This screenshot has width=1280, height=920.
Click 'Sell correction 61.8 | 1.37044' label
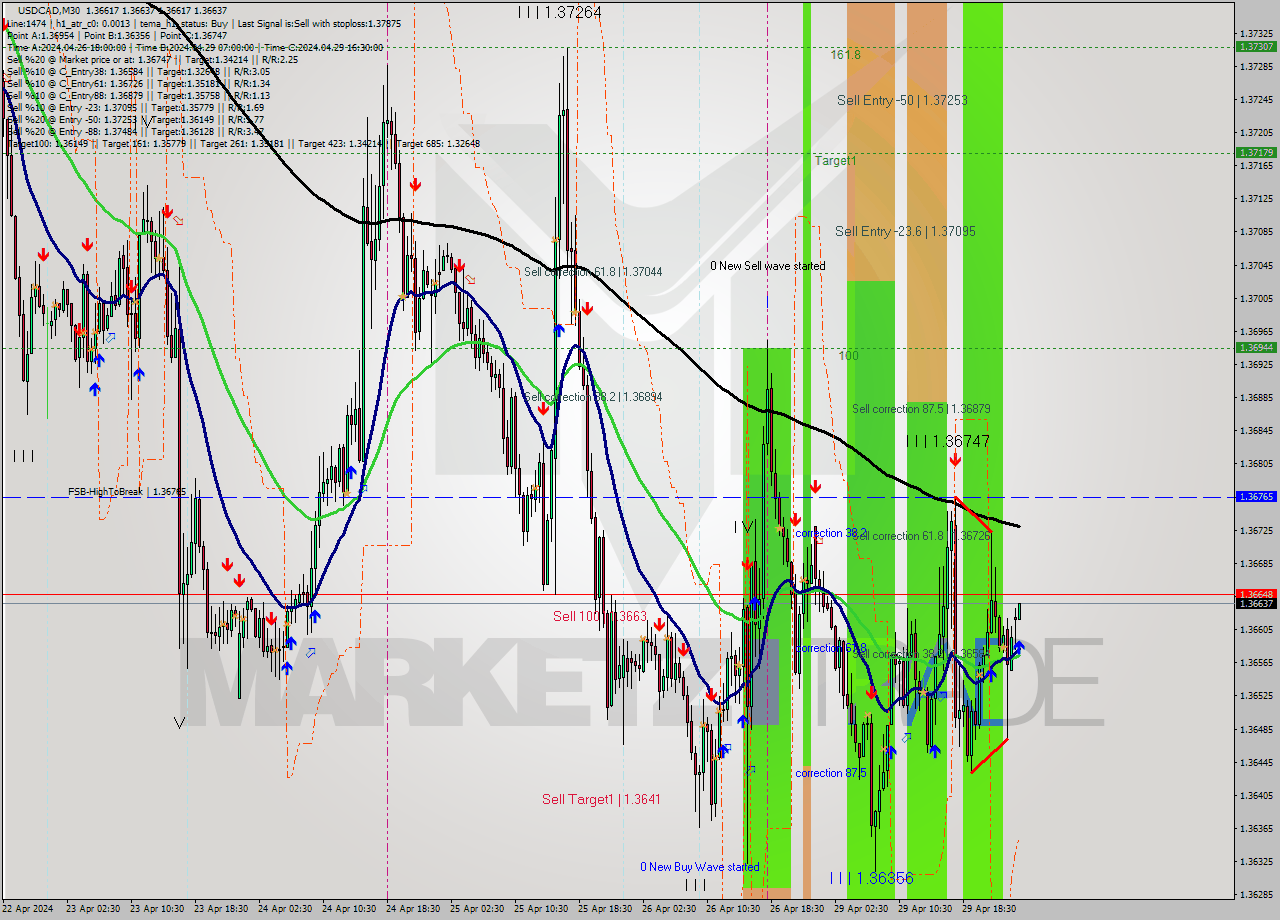(x=593, y=271)
